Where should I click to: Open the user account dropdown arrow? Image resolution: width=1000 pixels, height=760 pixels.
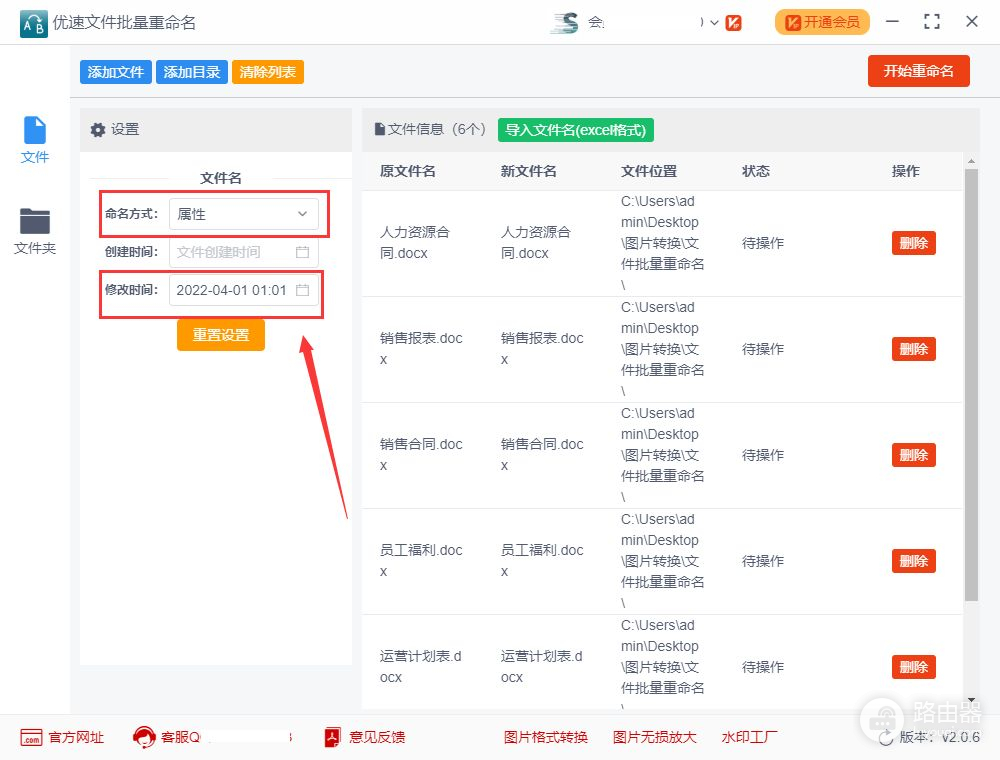(714, 22)
